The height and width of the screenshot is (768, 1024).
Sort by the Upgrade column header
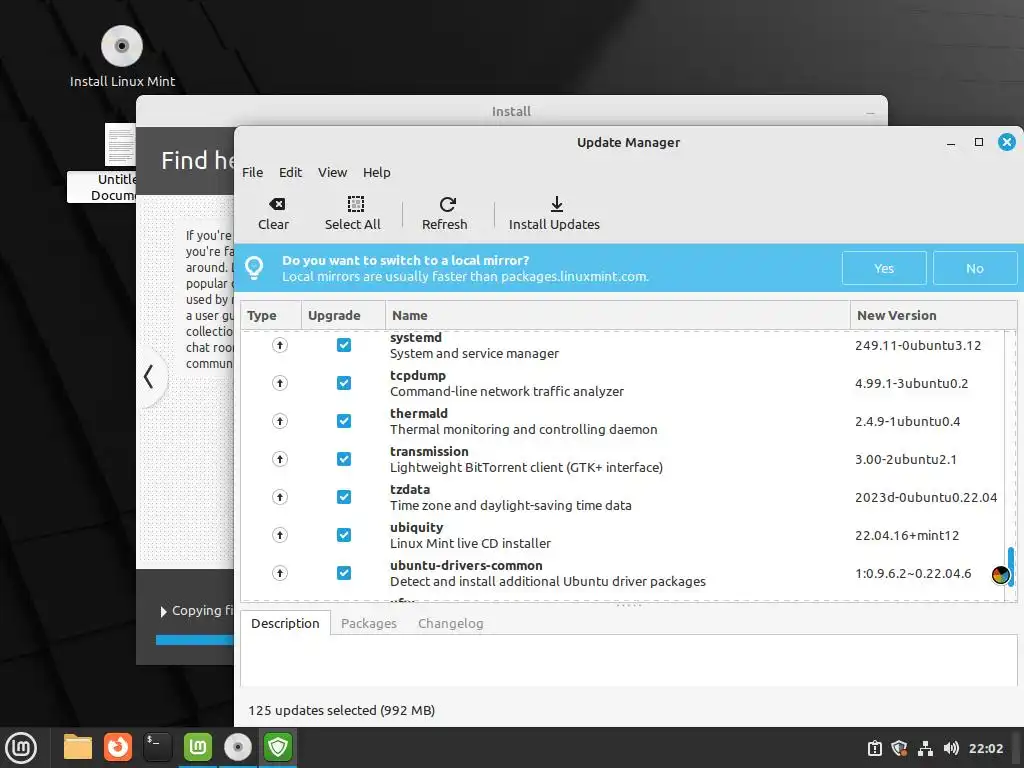[343, 315]
